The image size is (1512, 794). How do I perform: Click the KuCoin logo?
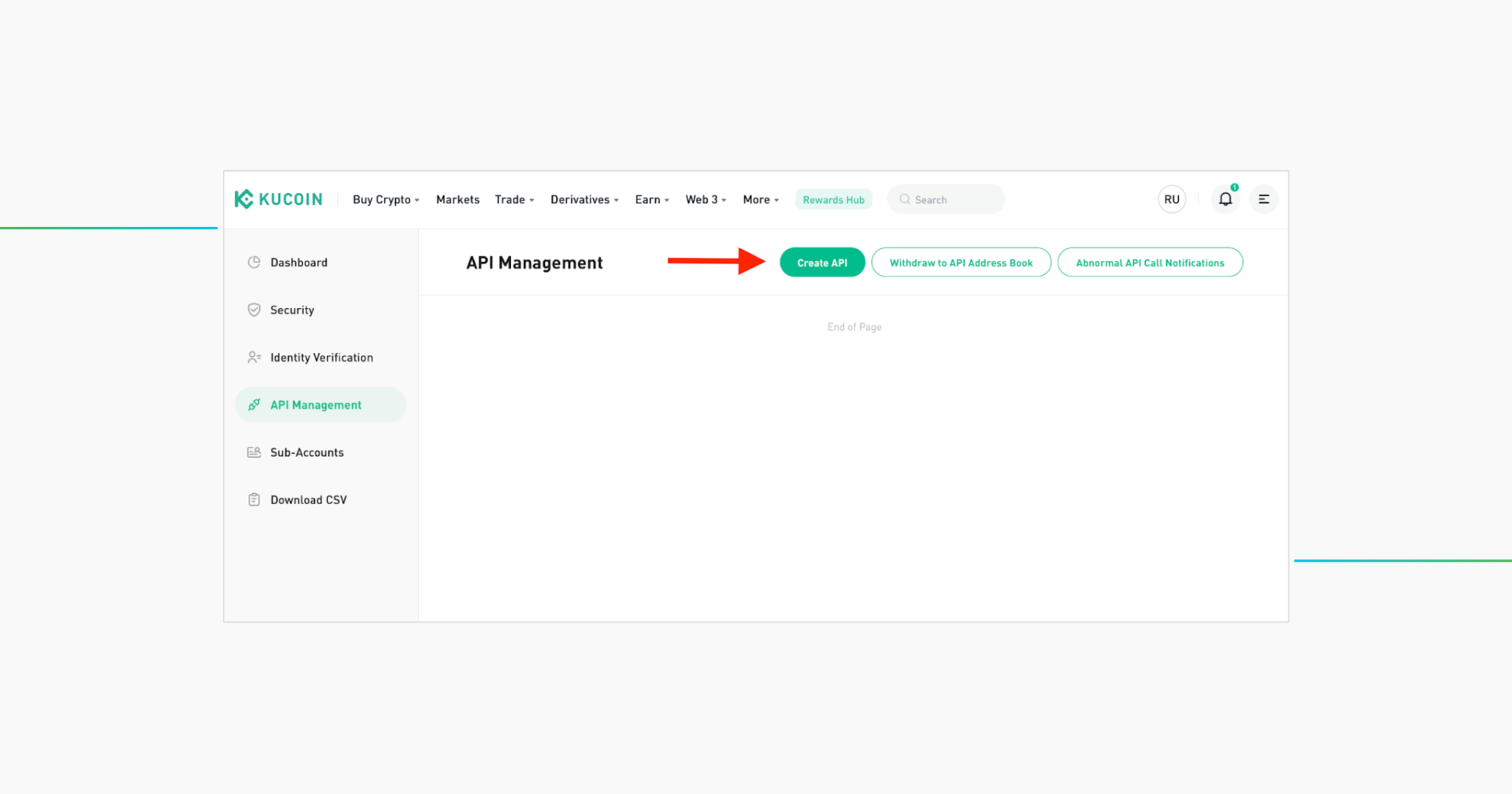278,198
